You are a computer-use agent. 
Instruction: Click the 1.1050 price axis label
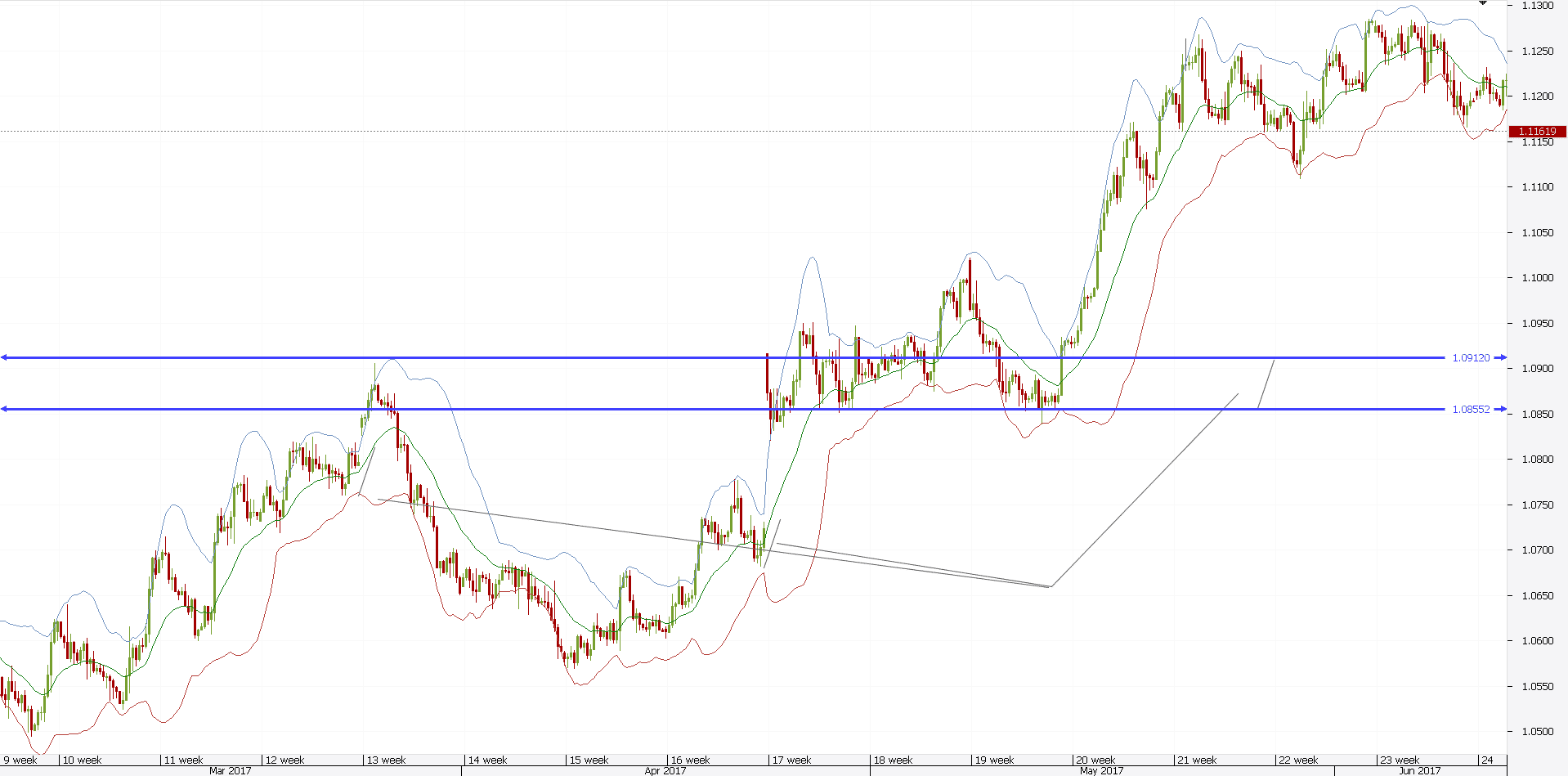pos(1537,233)
